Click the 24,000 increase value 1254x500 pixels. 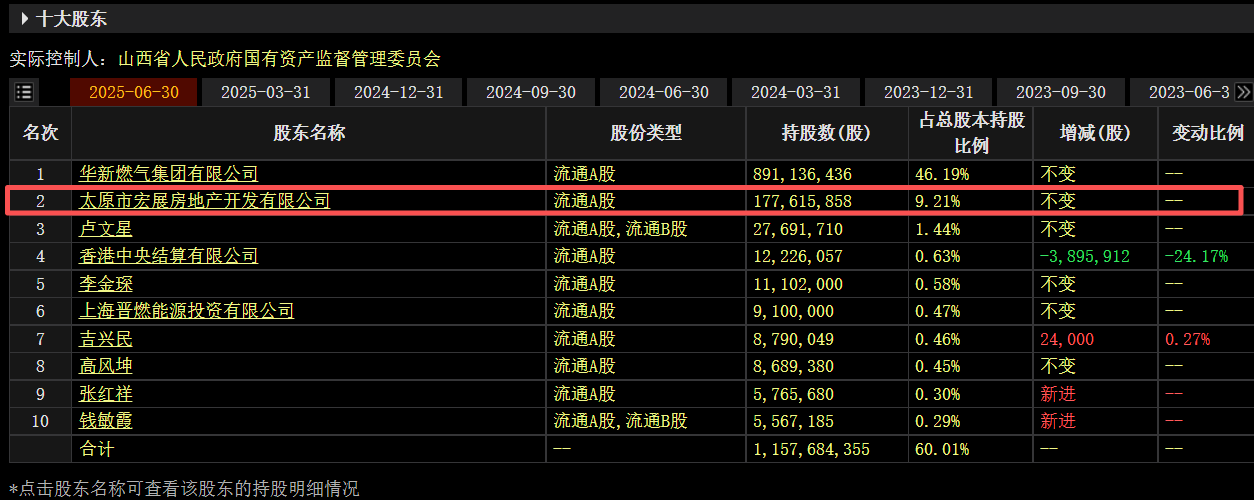(1067, 339)
